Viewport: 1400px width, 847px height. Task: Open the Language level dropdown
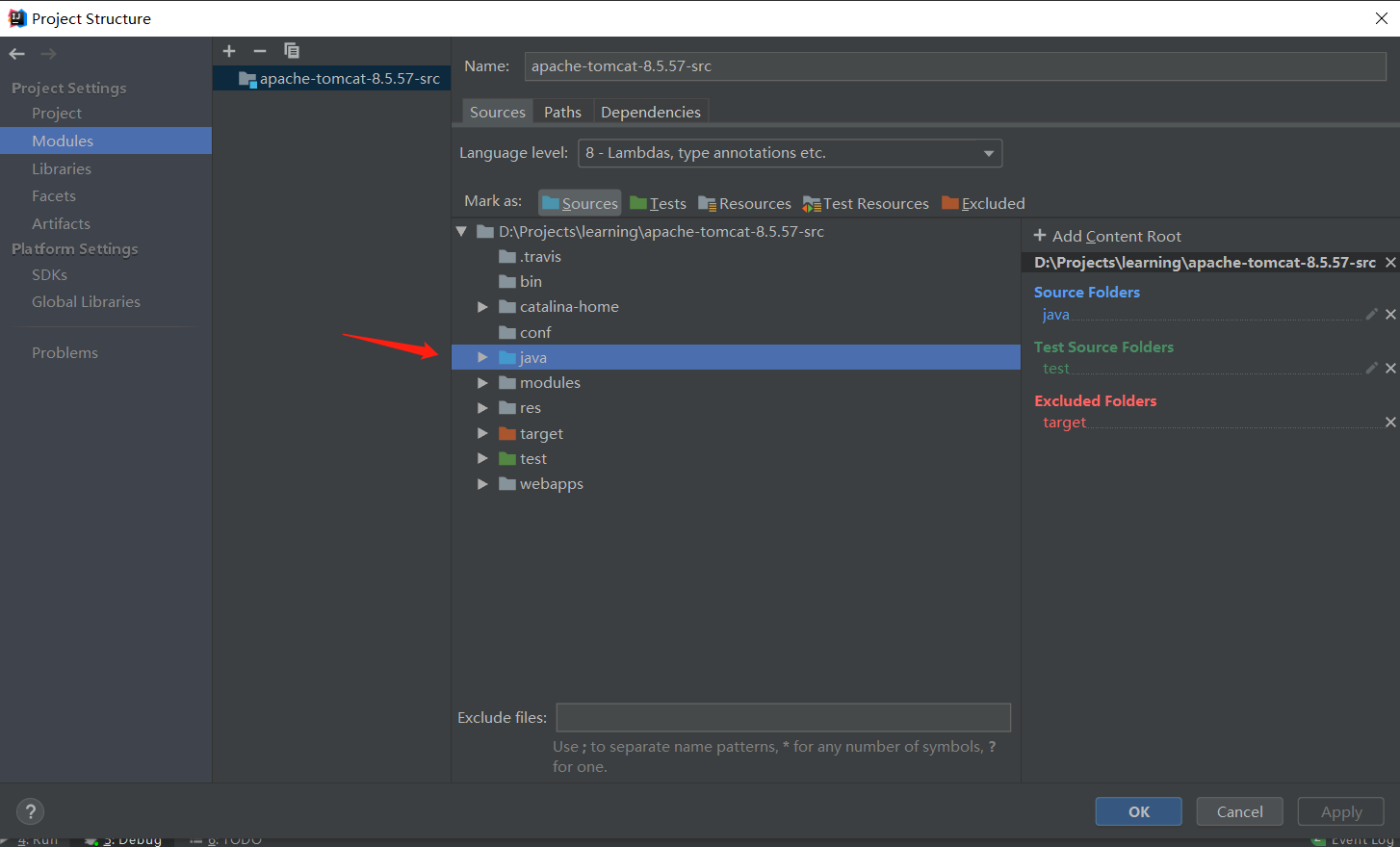tap(790, 153)
